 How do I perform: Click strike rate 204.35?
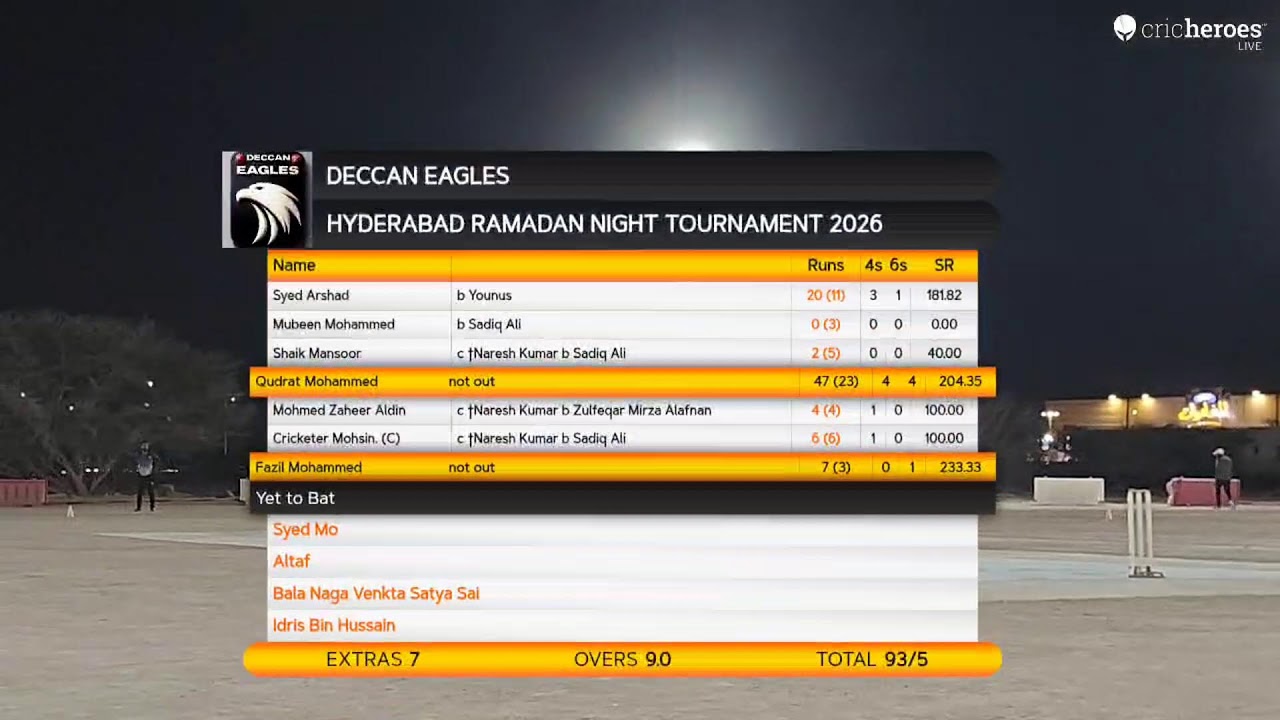point(960,381)
